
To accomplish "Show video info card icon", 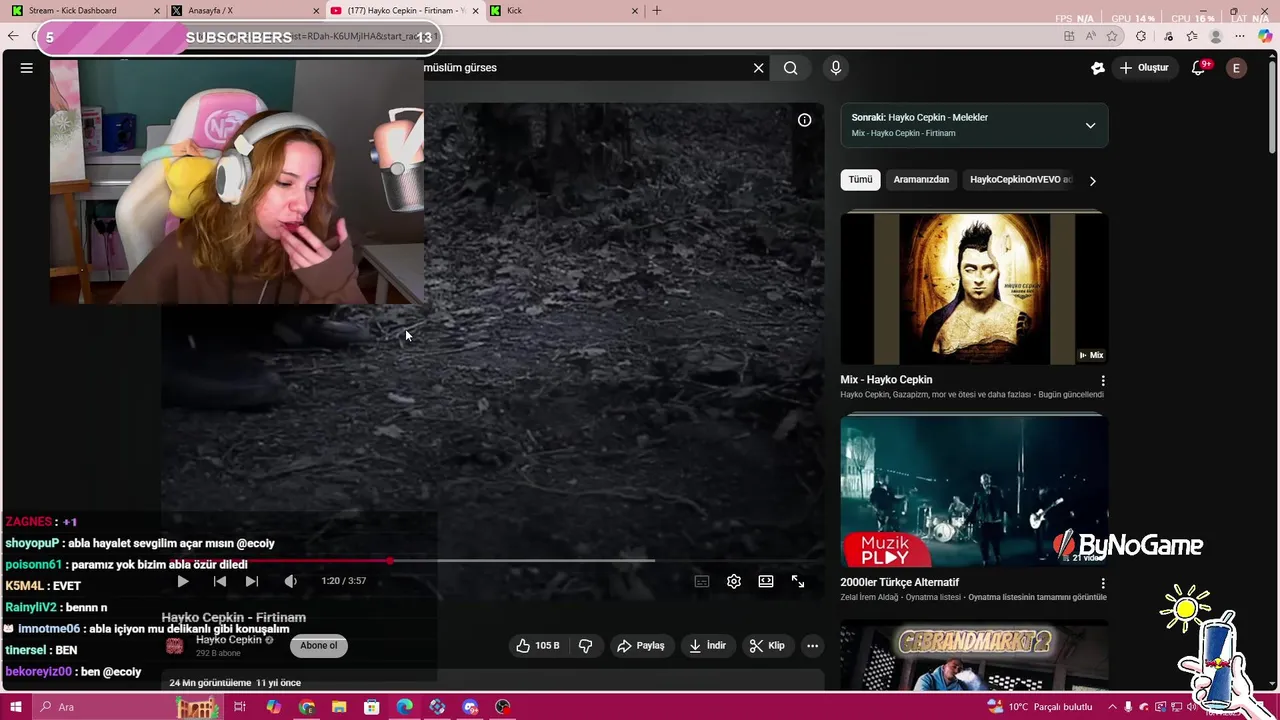I will pyautogui.click(x=804, y=120).
